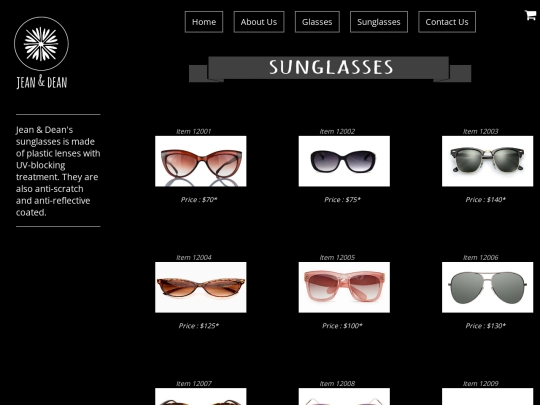Viewport: 540px width, 405px height.
Task: Click the Jean & Dean starburst logo
Action: pos(41,44)
